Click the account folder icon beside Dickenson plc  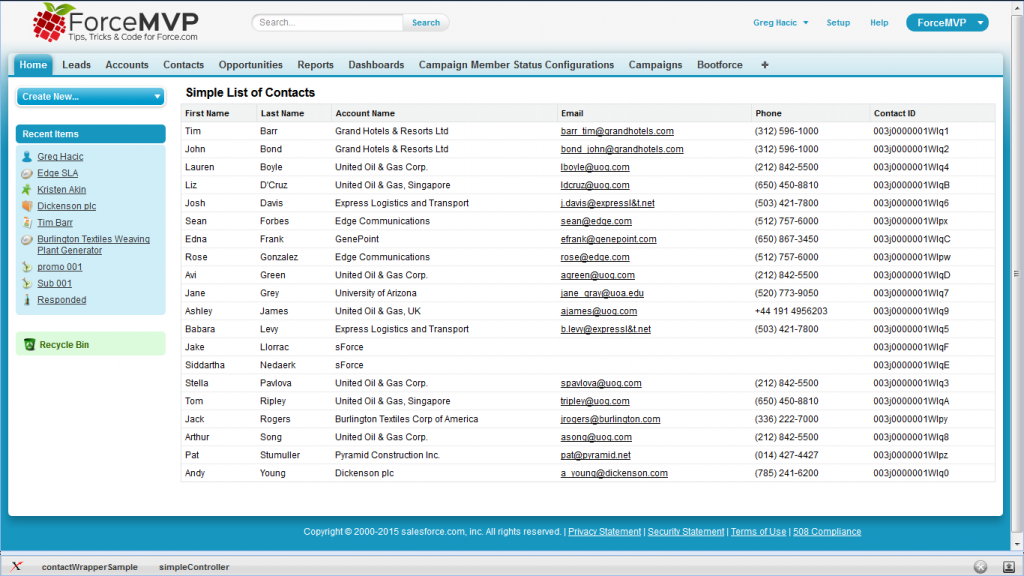click(27, 206)
